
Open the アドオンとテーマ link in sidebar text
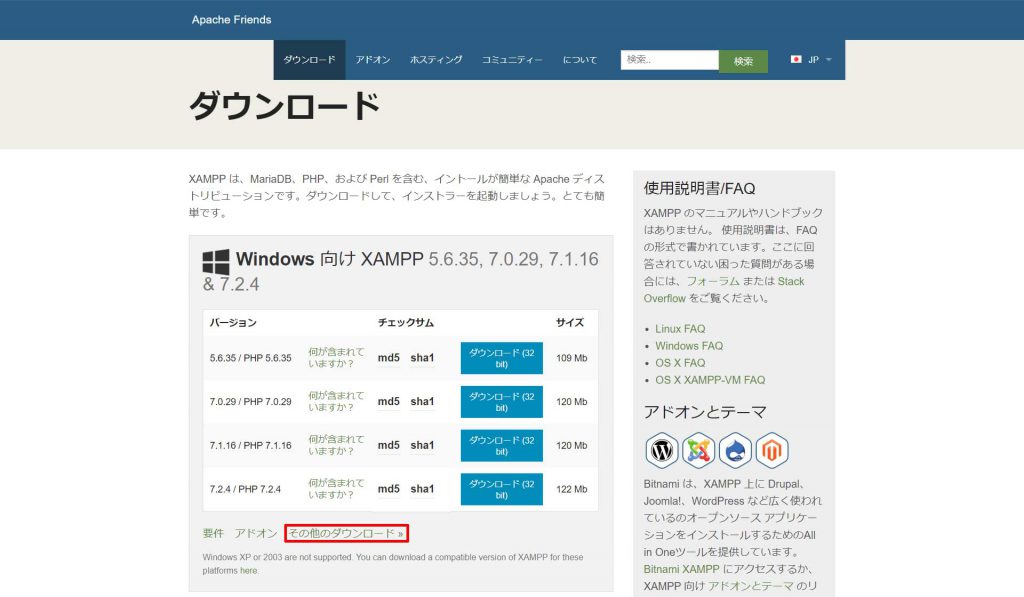751,587
